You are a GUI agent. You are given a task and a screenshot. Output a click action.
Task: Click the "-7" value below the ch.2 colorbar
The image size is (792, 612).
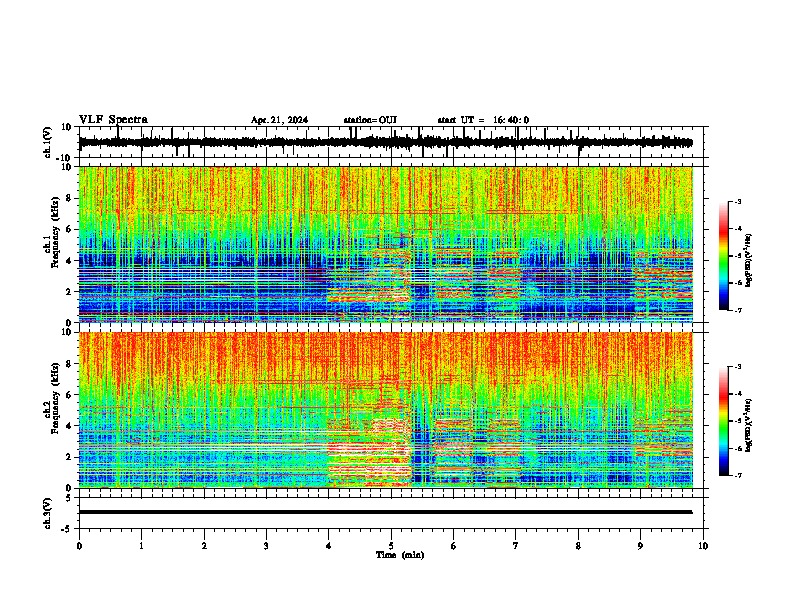(737, 476)
